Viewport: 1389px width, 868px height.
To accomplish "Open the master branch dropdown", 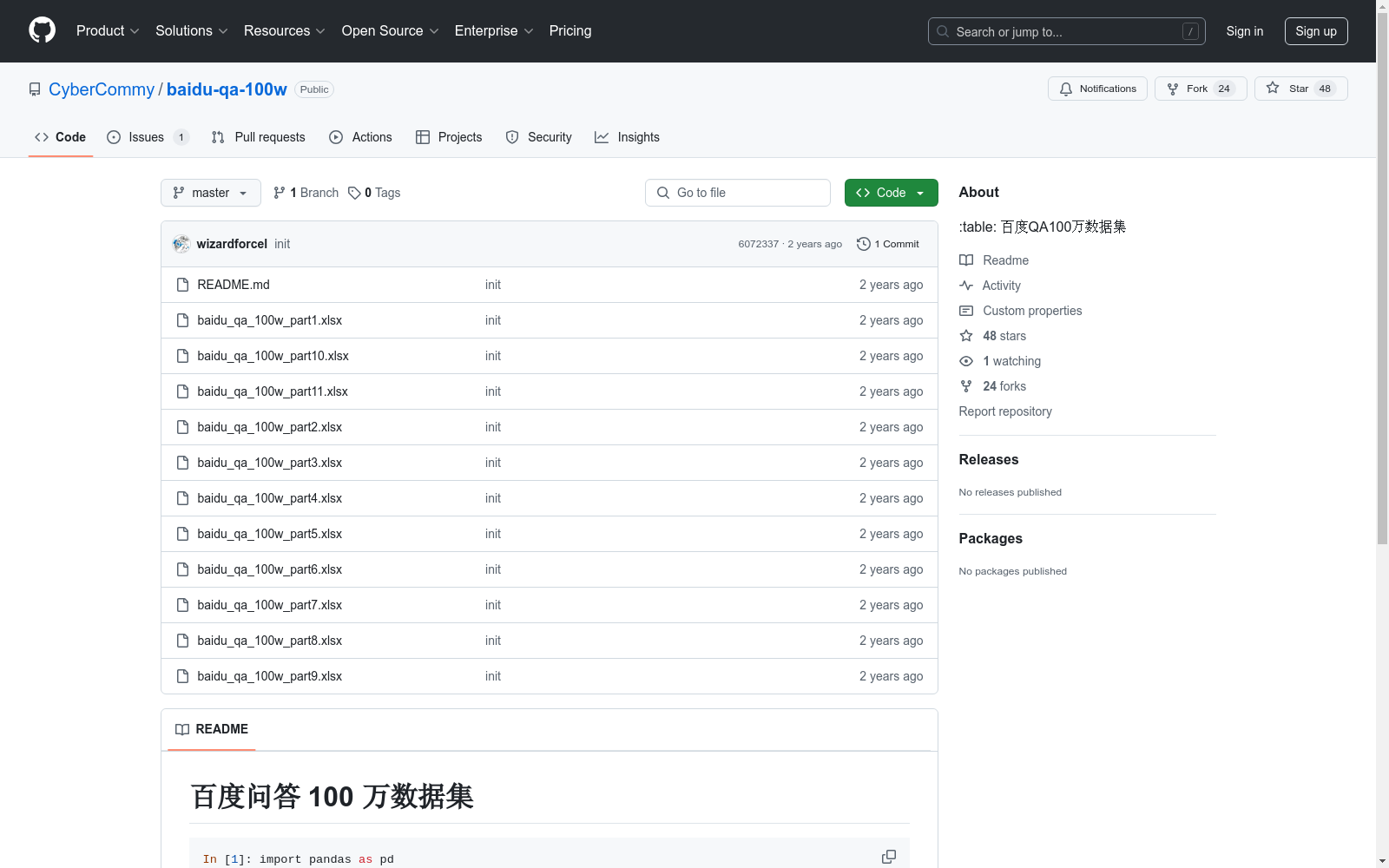I will [x=211, y=193].
